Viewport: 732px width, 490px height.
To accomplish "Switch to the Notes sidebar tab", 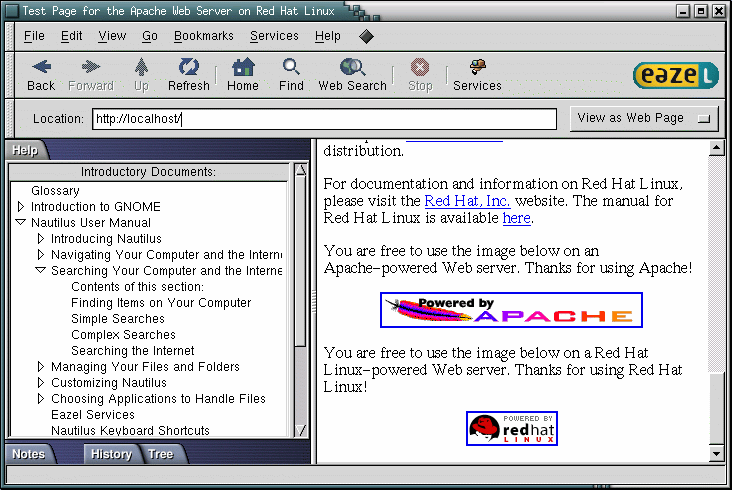I will tap(28, 454).
